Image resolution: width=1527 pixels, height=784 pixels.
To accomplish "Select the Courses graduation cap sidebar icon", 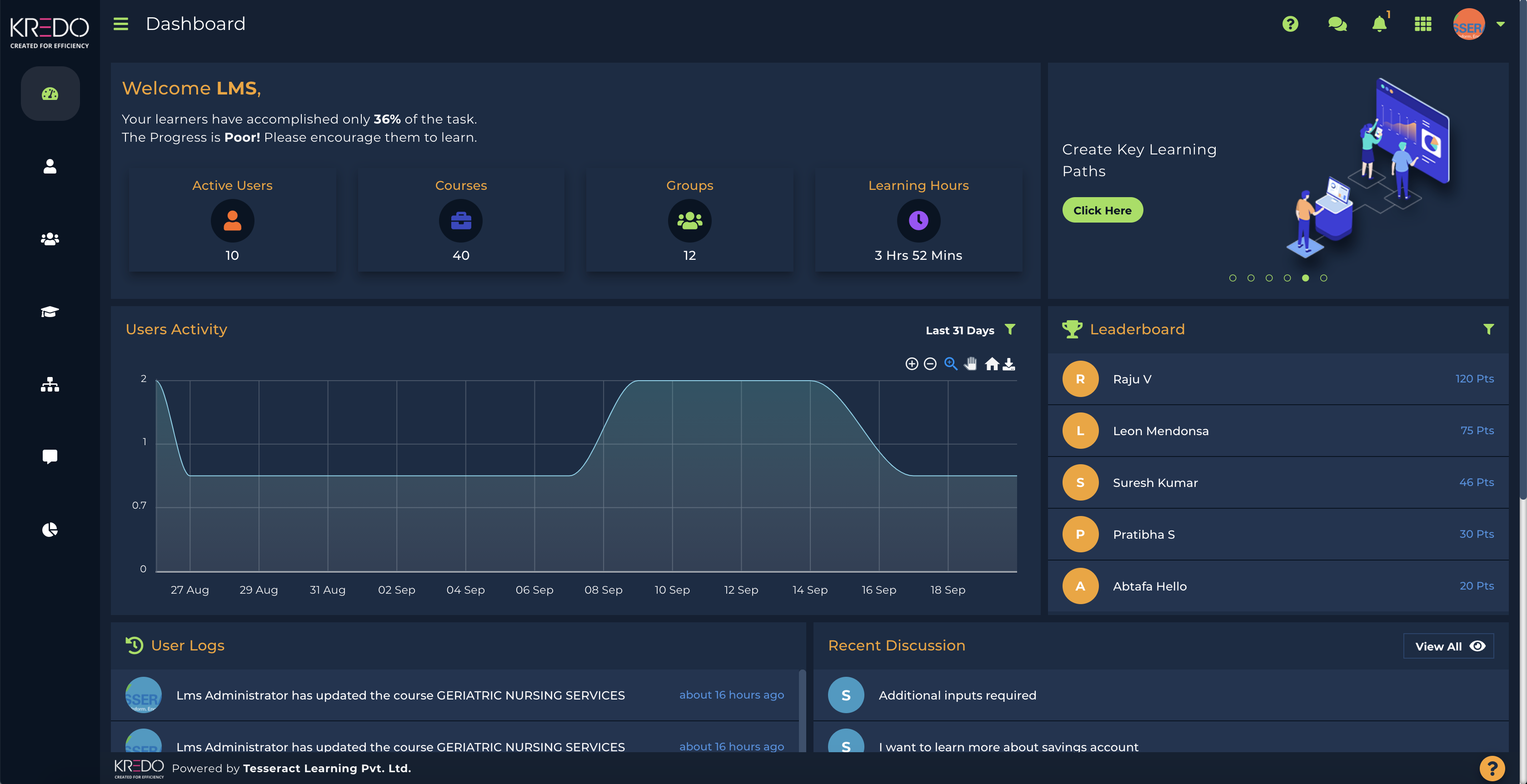I will (50, 311).
